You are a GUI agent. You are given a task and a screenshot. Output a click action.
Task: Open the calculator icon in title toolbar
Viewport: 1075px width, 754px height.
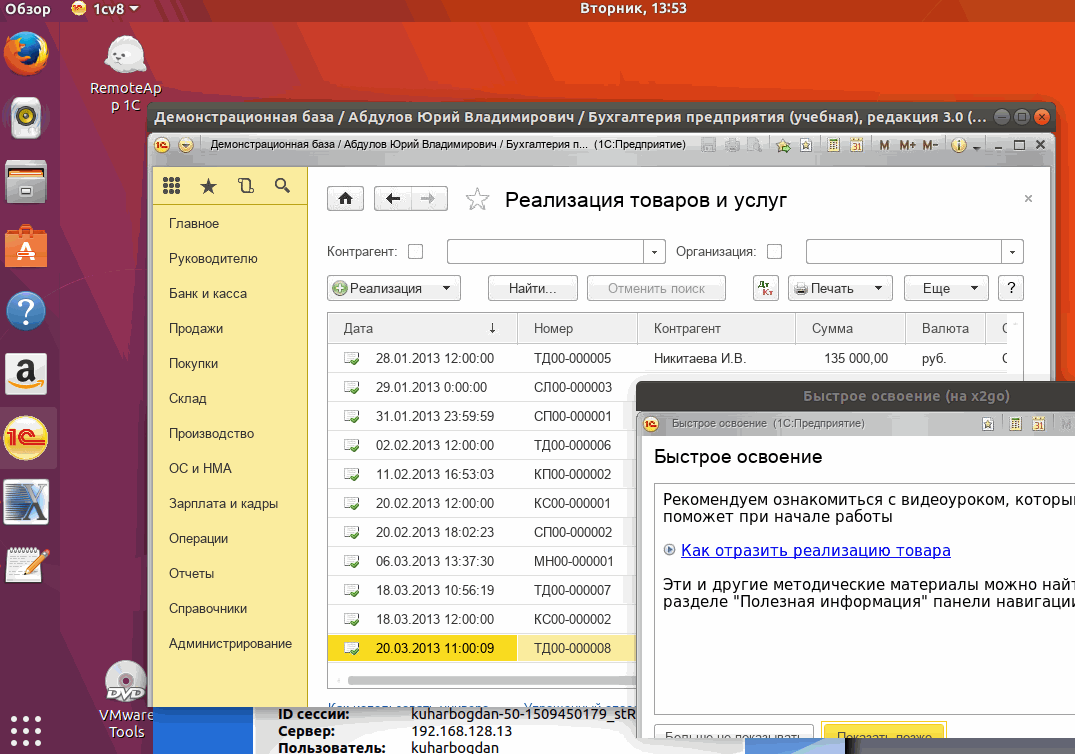[x=832, y=145]
